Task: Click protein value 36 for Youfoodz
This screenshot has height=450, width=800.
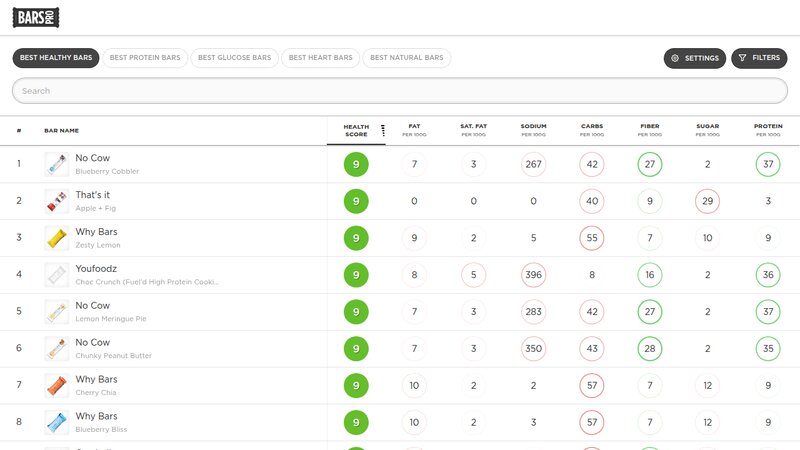Action: [768, 275]
